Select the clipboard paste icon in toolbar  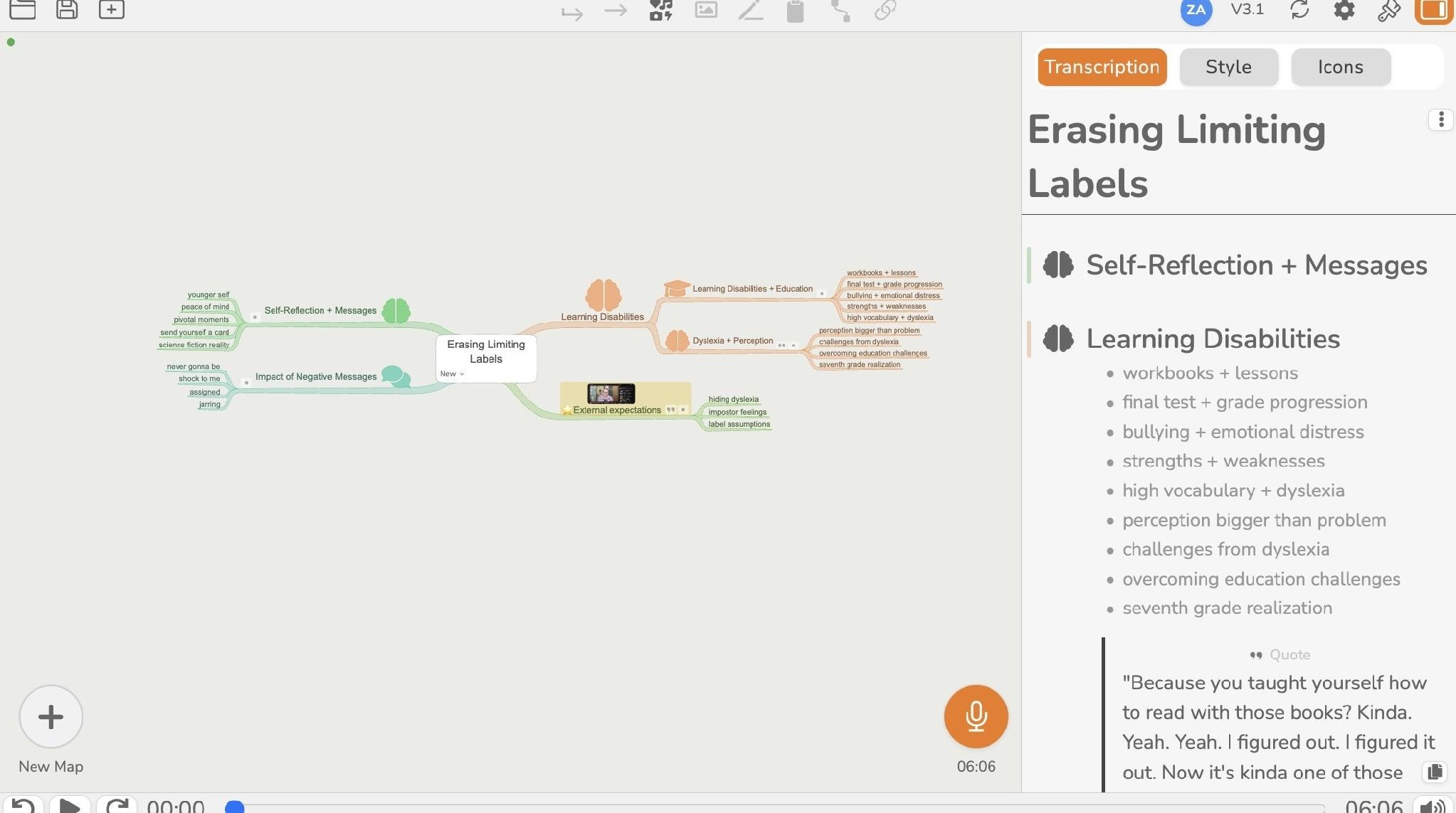coord(796,11)
